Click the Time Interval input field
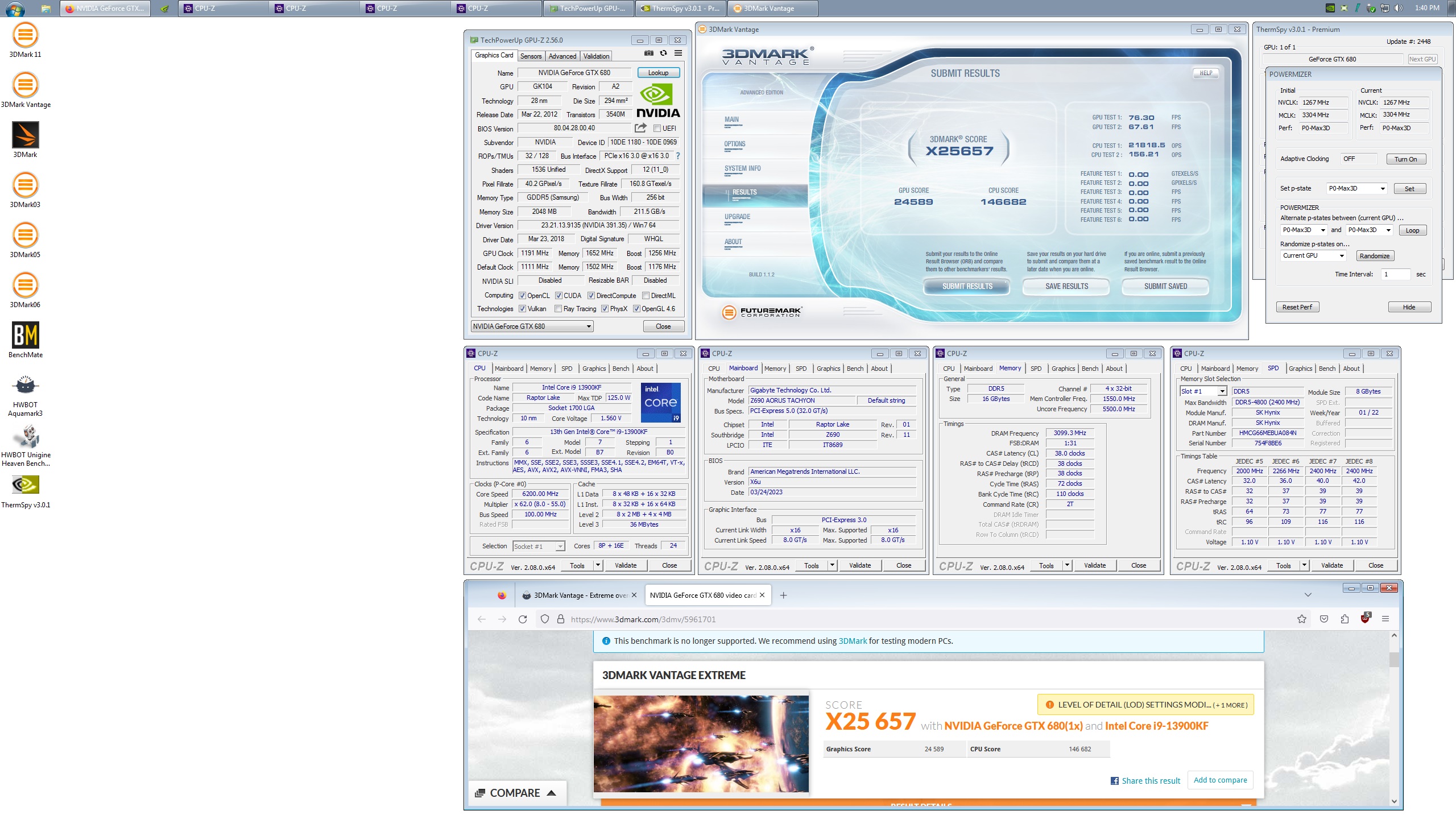 pyautogui.click(x=1396, y=274)
